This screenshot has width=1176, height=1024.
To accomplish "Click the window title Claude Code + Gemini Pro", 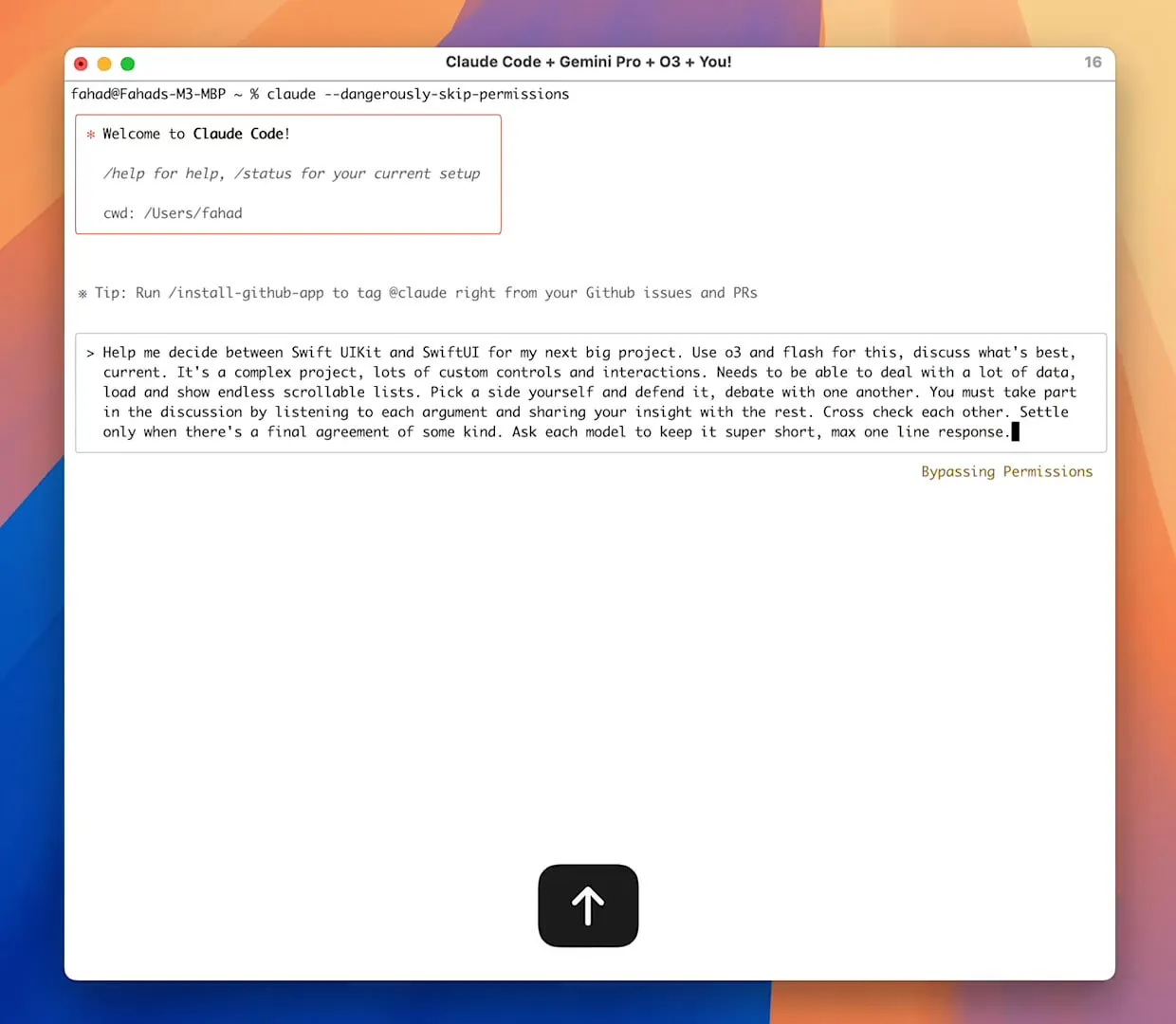I will [x=543, y=62].
